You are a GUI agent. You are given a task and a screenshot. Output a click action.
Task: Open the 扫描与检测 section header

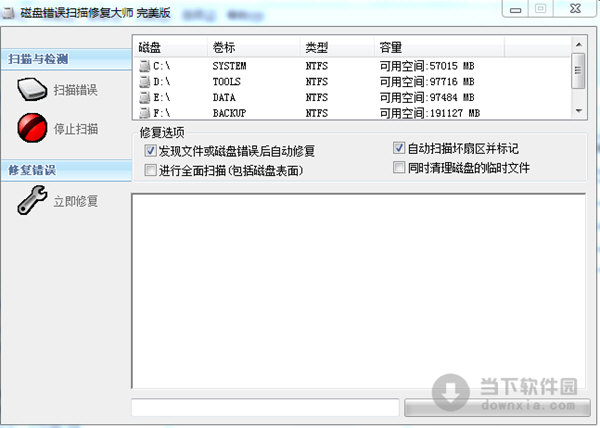pos(66,59)
